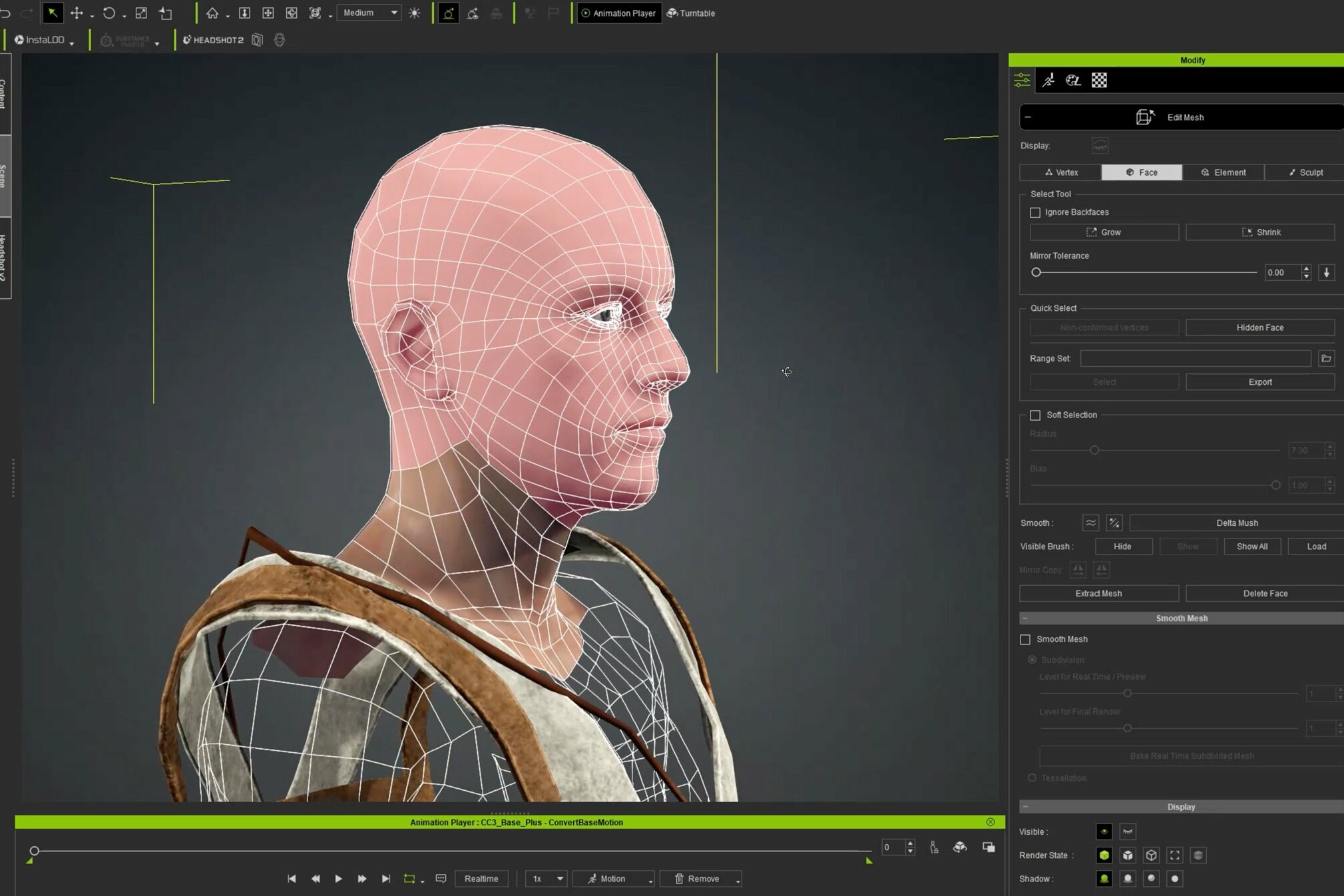Click Show All in Visible Brush
The width and height of the screenshot is (1344, 896).
[1252, 547]
